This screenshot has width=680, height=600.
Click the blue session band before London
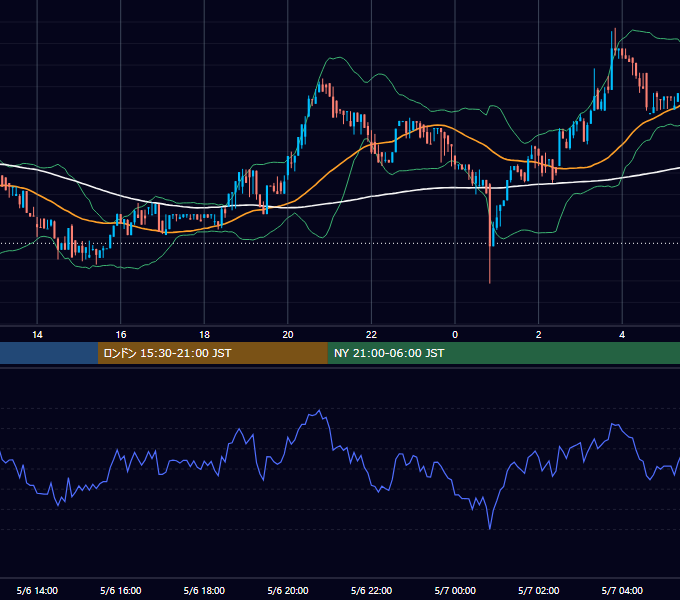(x=49, y=353)
